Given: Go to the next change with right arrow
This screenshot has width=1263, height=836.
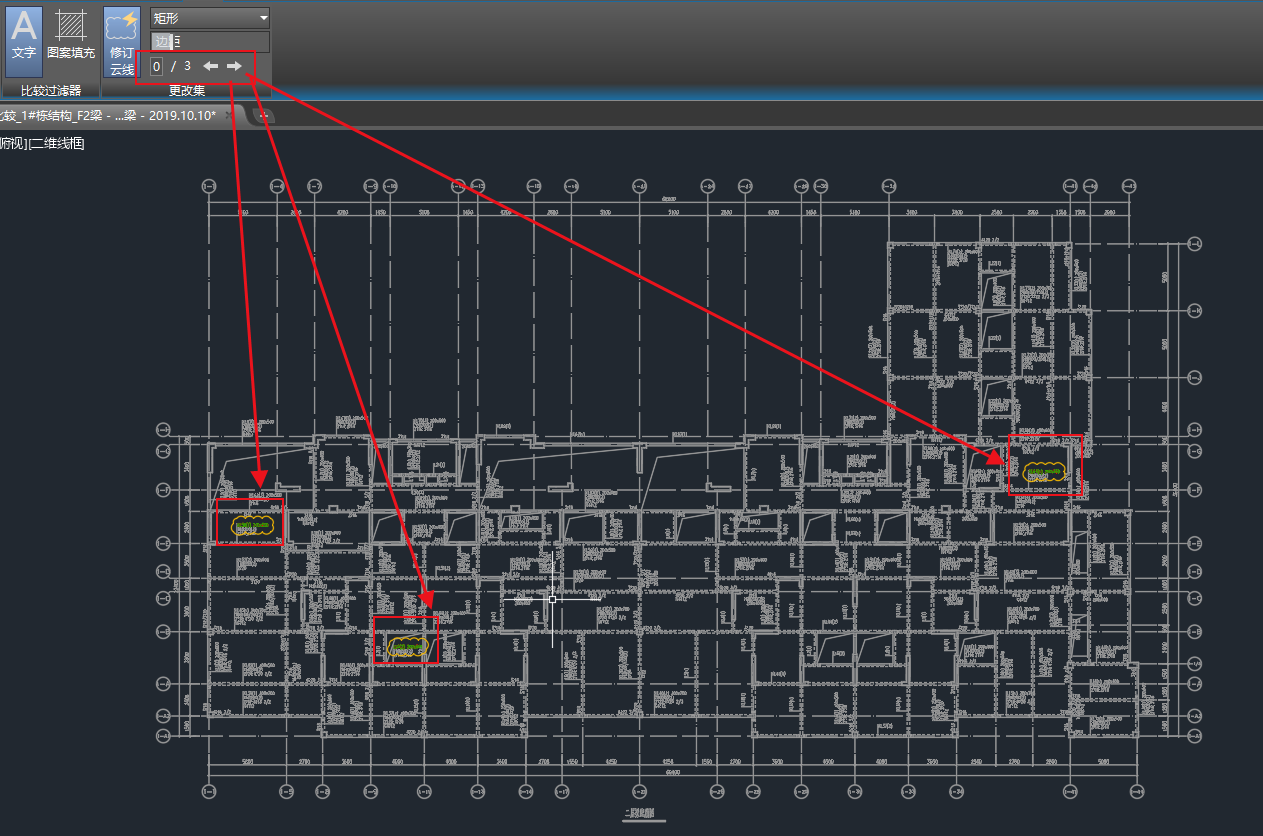Looking at the screenshot, I should (234, 66).
